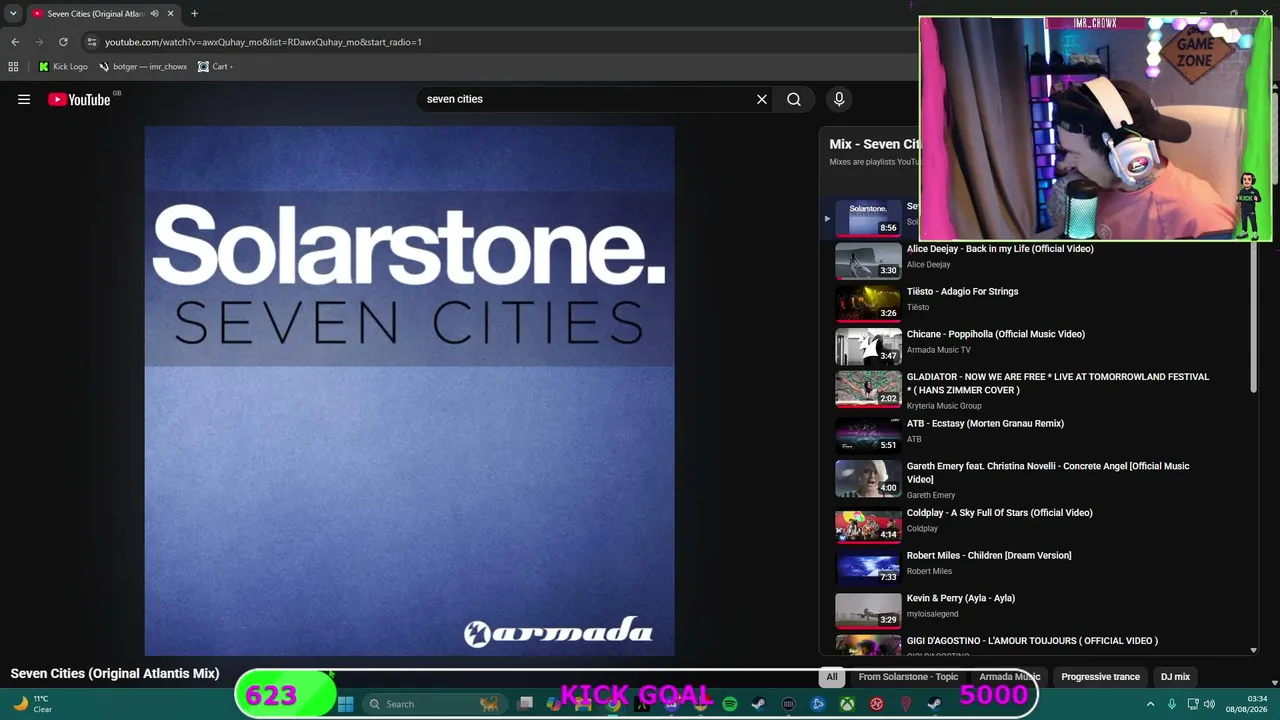1280x720 pixels.
Task: Select the 'Progressive trance' filter chip
Action: (x=1100, y=677)
